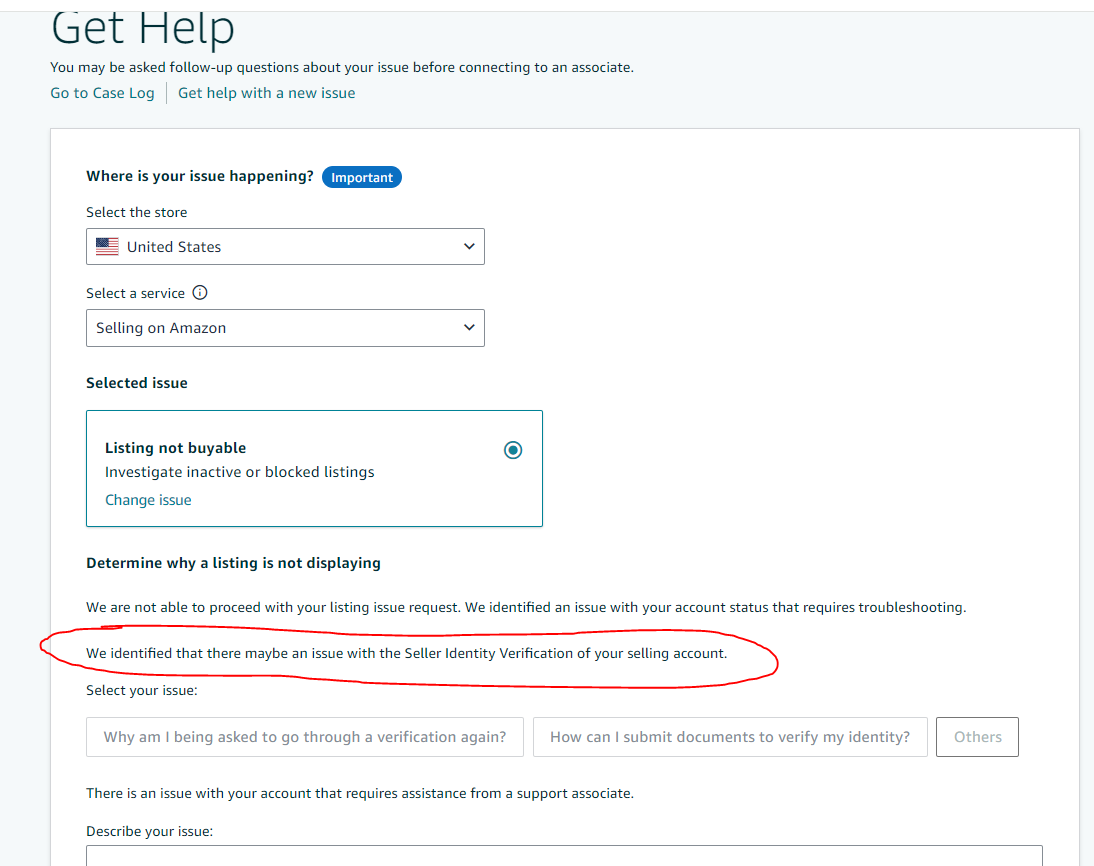Choose Why am I being asked to verify again
Viewport: 1094px width, 866px height.
tap(305, 737)
